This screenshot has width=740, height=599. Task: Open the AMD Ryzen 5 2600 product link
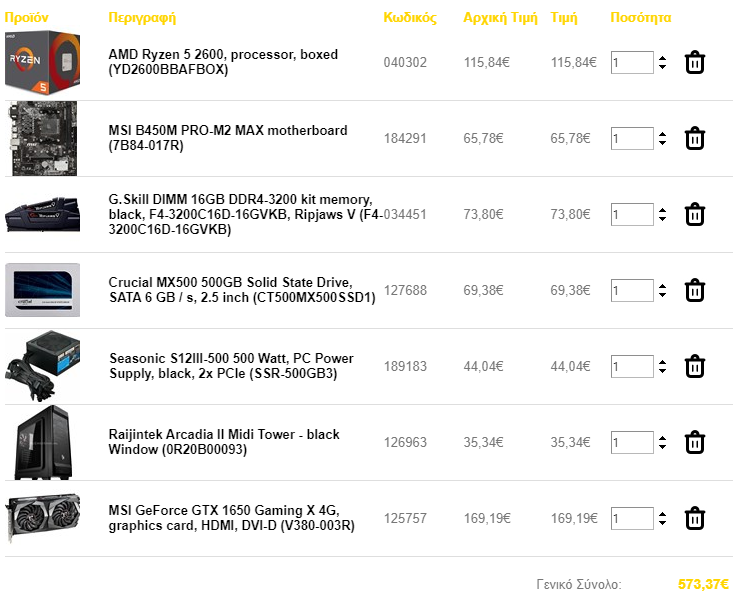coord(223,62)
